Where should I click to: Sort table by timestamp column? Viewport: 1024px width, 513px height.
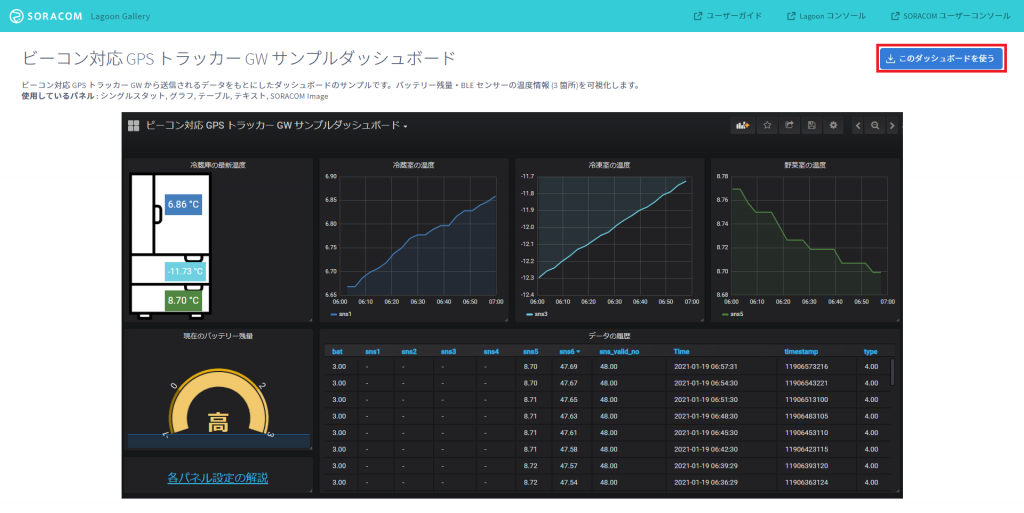801,351
